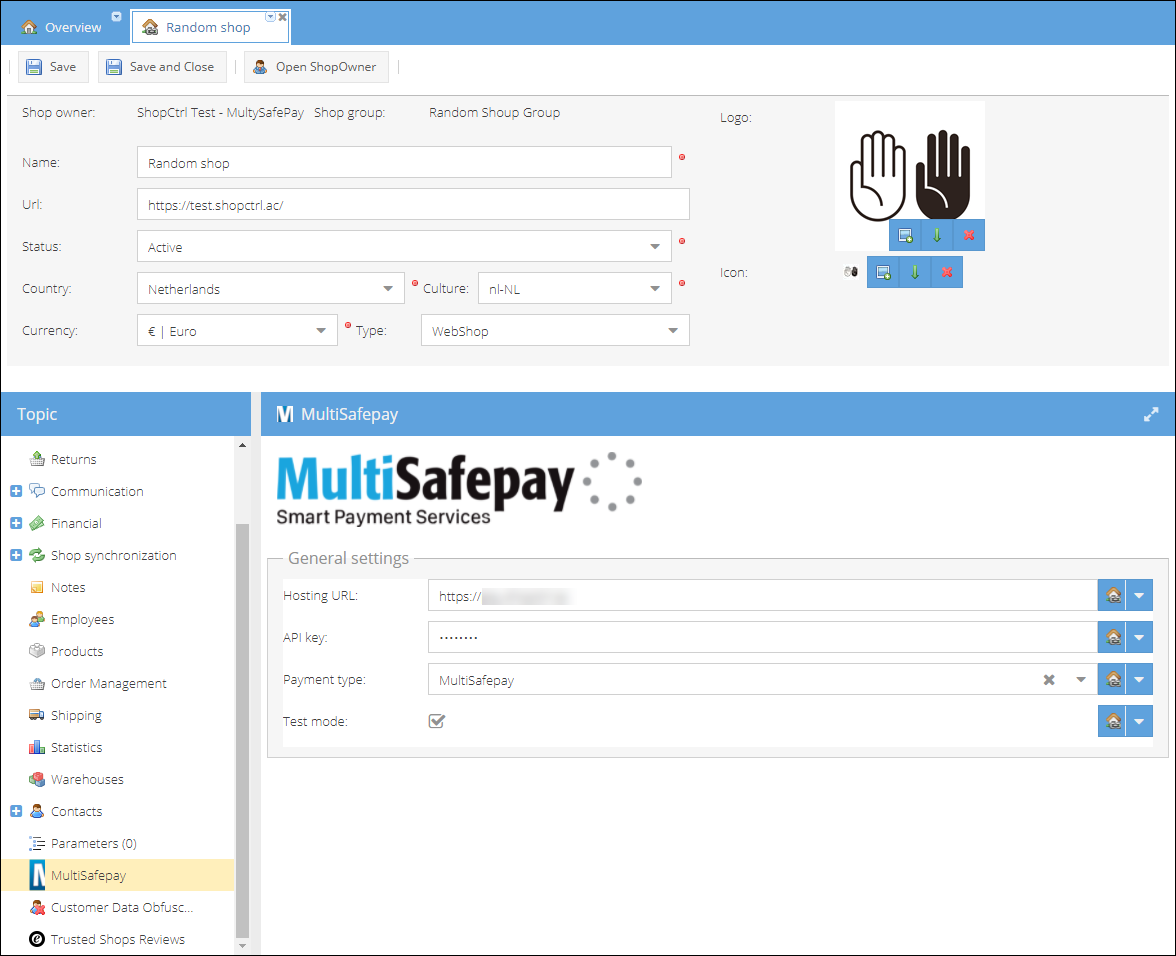Open Trusted Shops Reviews topic
Screen dimensions: 1176x956
click(x=117, y=940)
